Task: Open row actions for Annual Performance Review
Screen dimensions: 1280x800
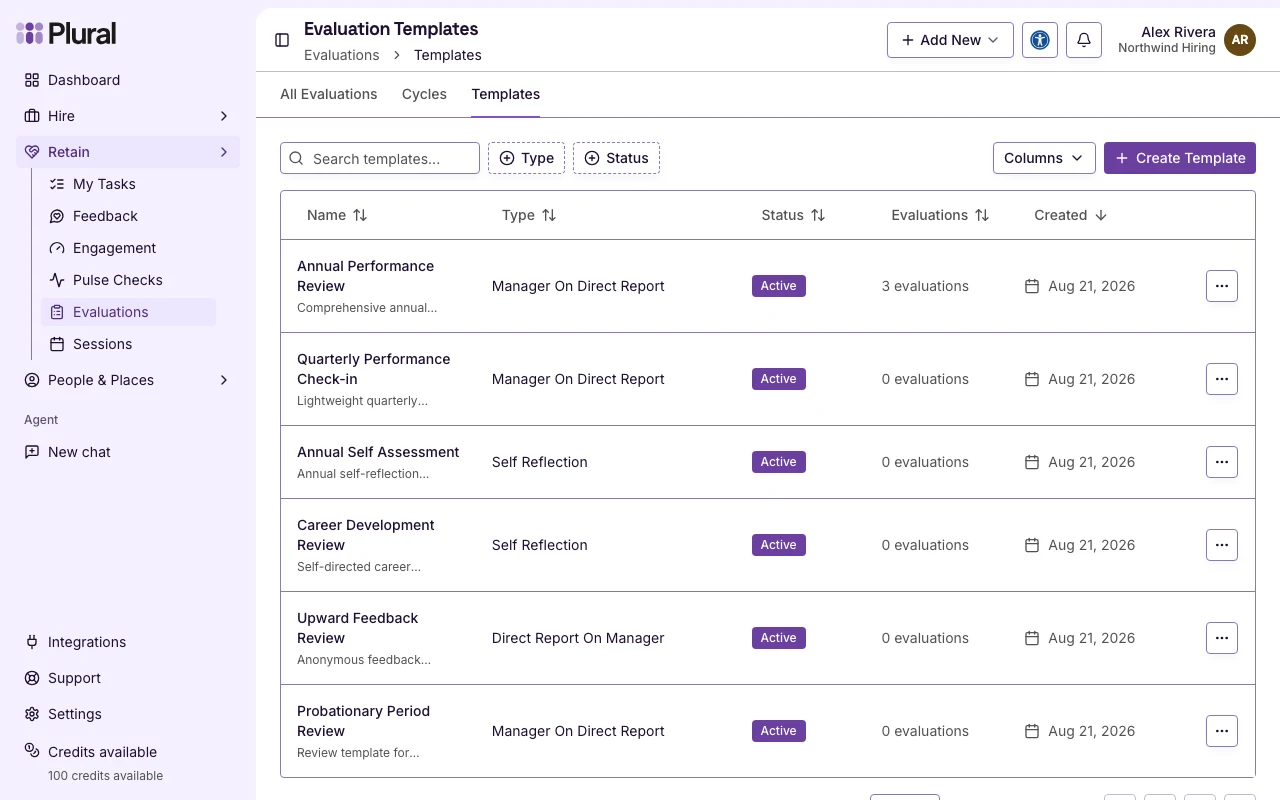Action: click(1222, 286)
